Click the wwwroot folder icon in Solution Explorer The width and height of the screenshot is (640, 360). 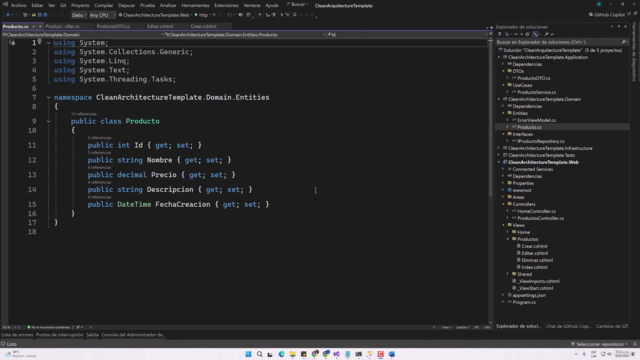(509, 190)
